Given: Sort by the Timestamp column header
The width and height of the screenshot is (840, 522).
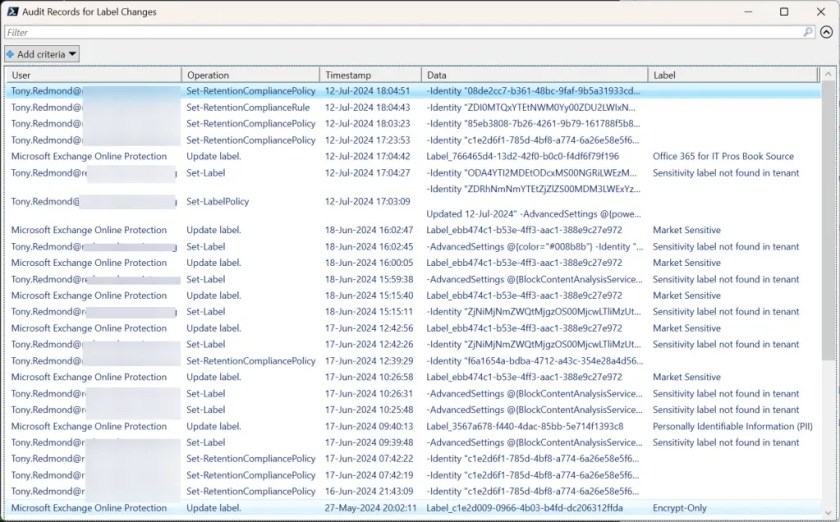Looking at the screenshot, I should click(x=370, y=75).
